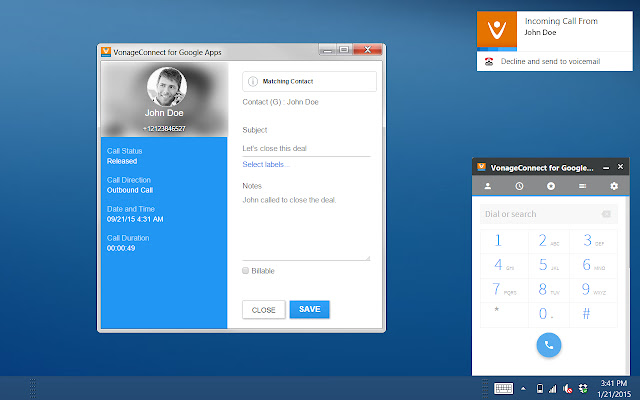Click inside the Notes text area
The image size is (640, 400).
[x=306, y=227]
